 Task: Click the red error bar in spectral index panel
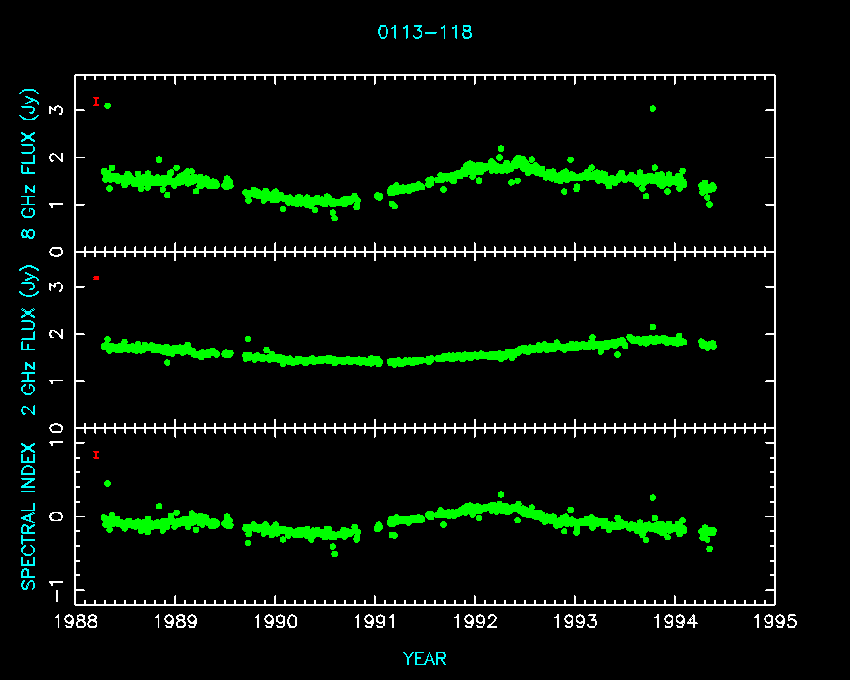coord(96,455)
